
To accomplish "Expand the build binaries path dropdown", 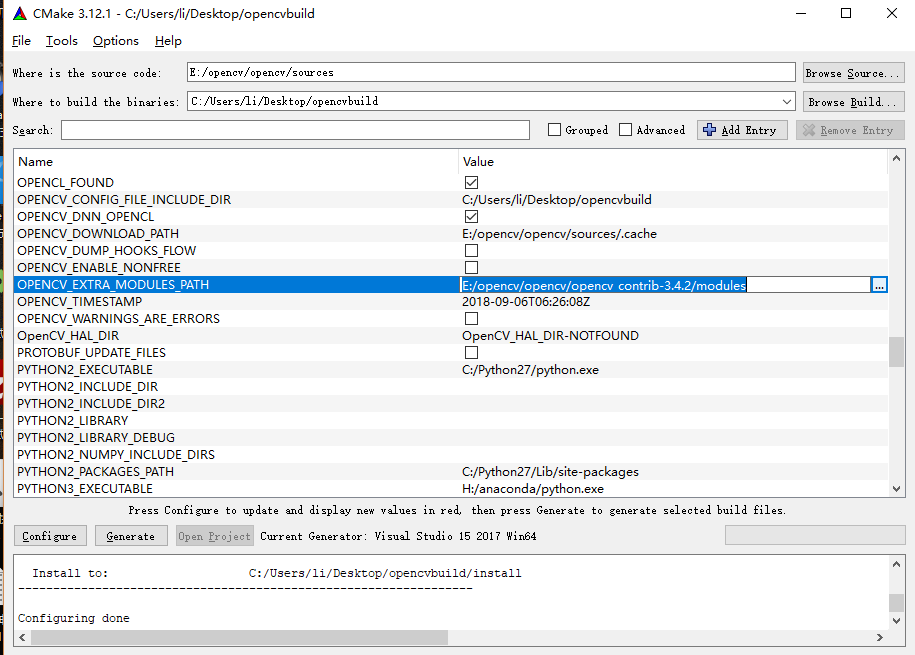I will [787, 102].
